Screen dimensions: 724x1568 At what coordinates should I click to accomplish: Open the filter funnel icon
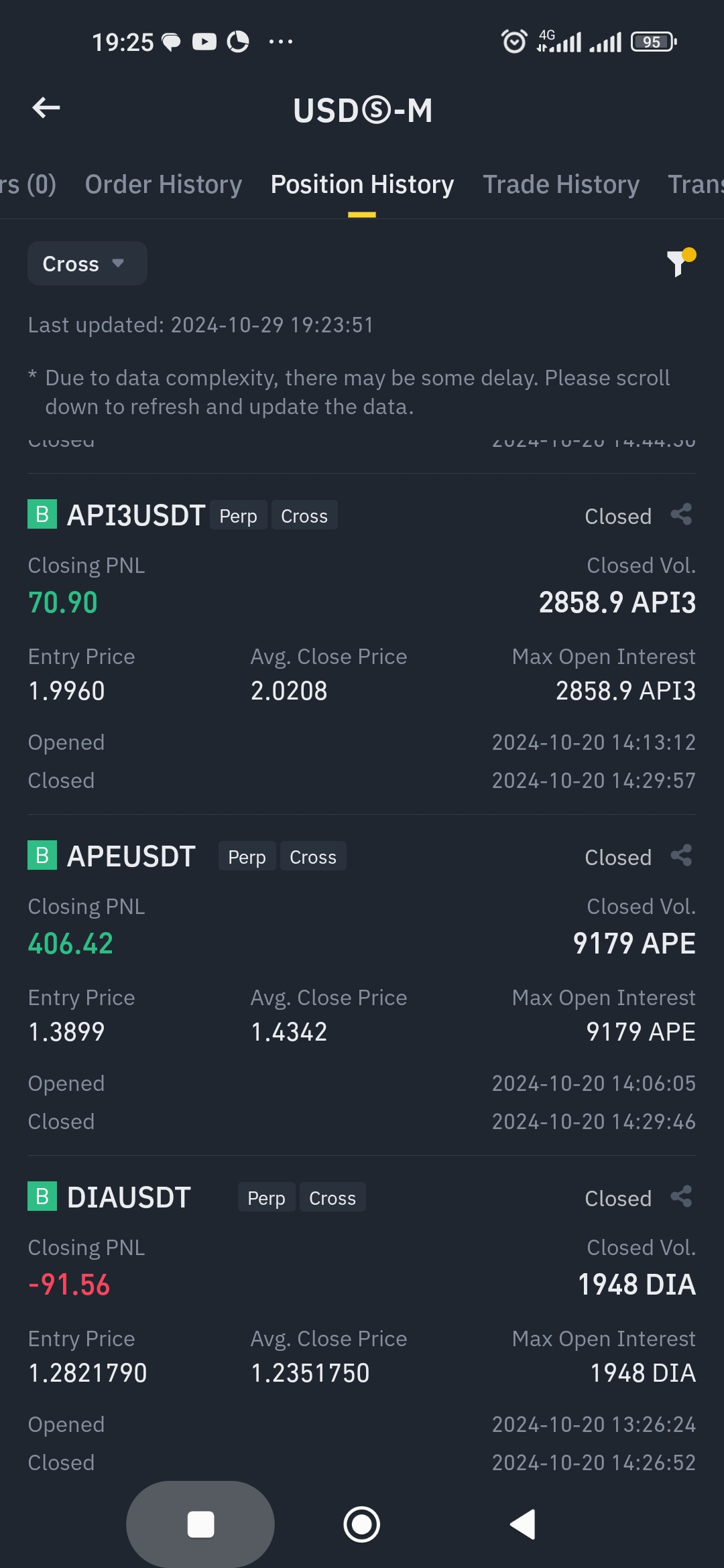680,262
